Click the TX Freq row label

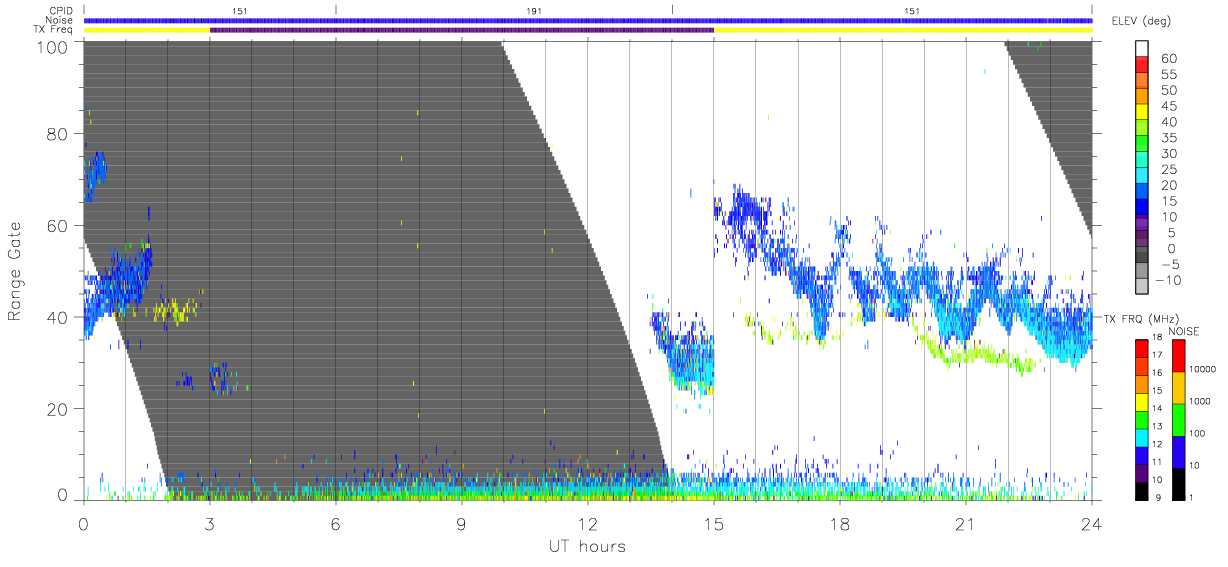54,29
